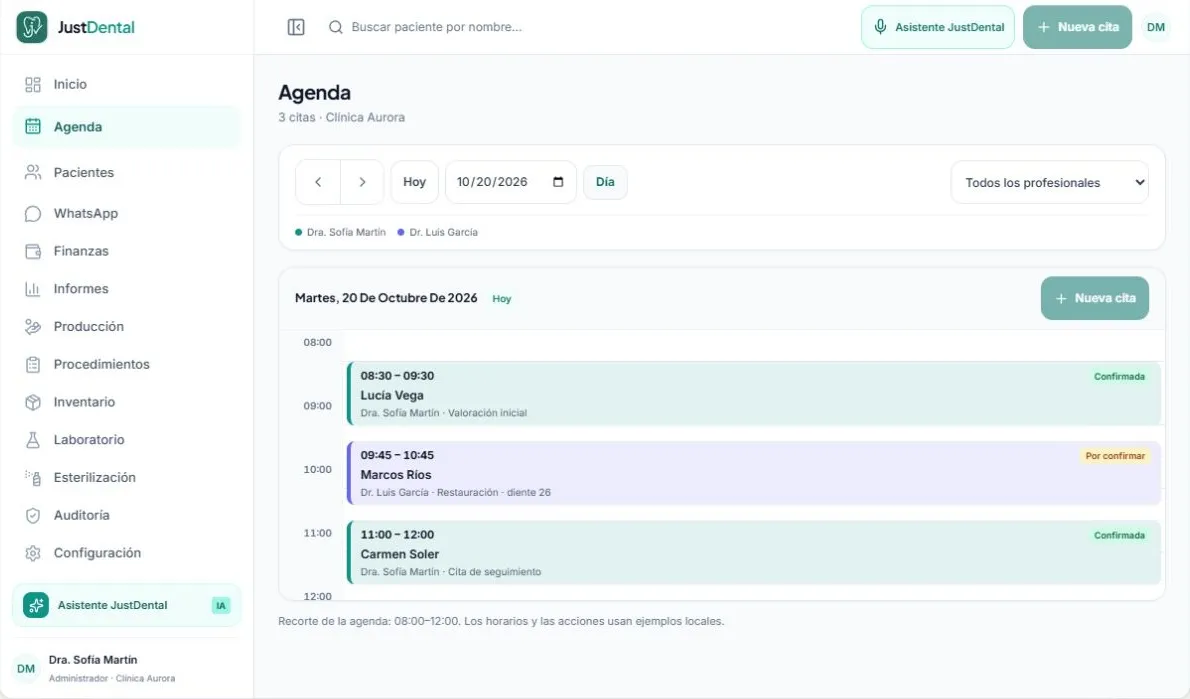Click the Informes bar chart icon
Viewport: 1190px width, 699px height.
[x=33, y=289]
